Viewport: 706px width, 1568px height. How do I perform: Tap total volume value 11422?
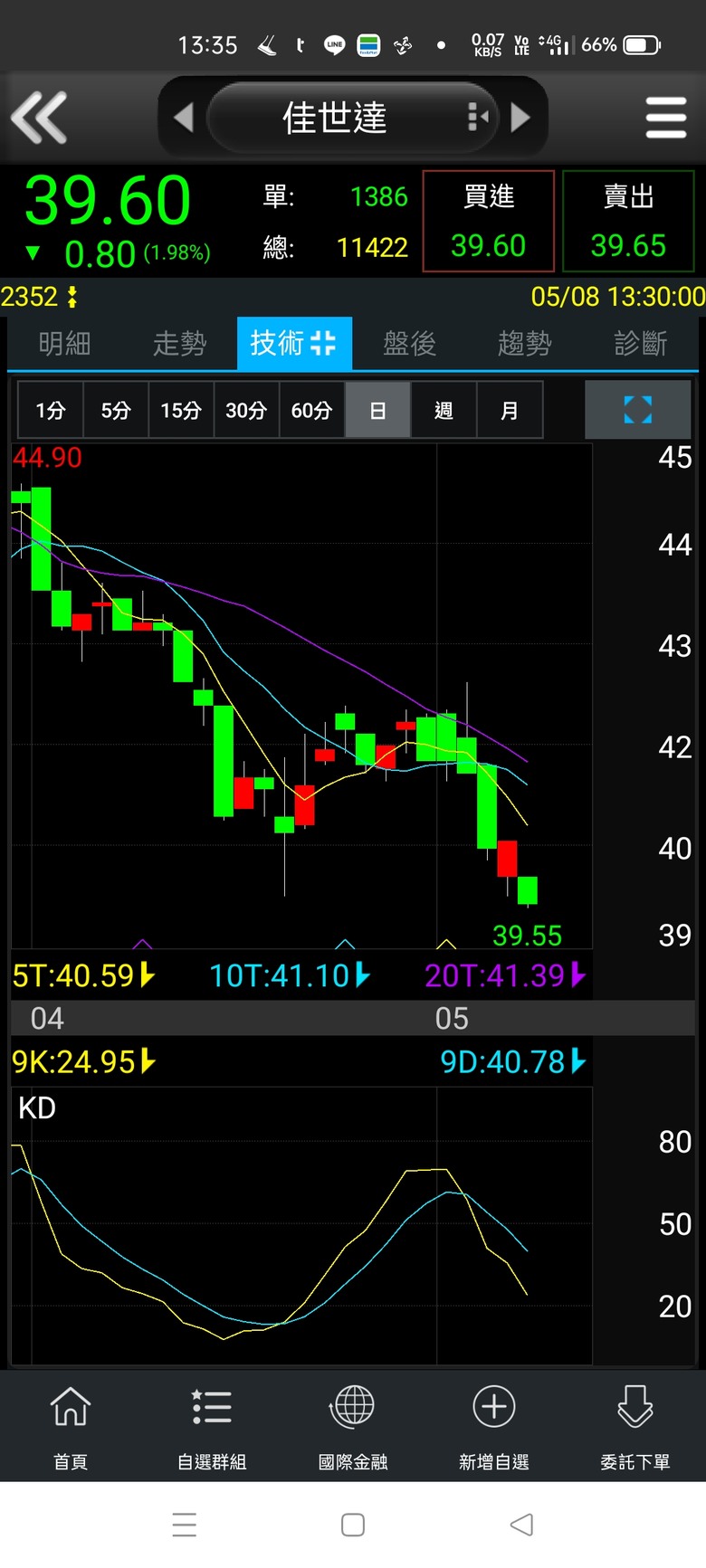pos(372,247)
